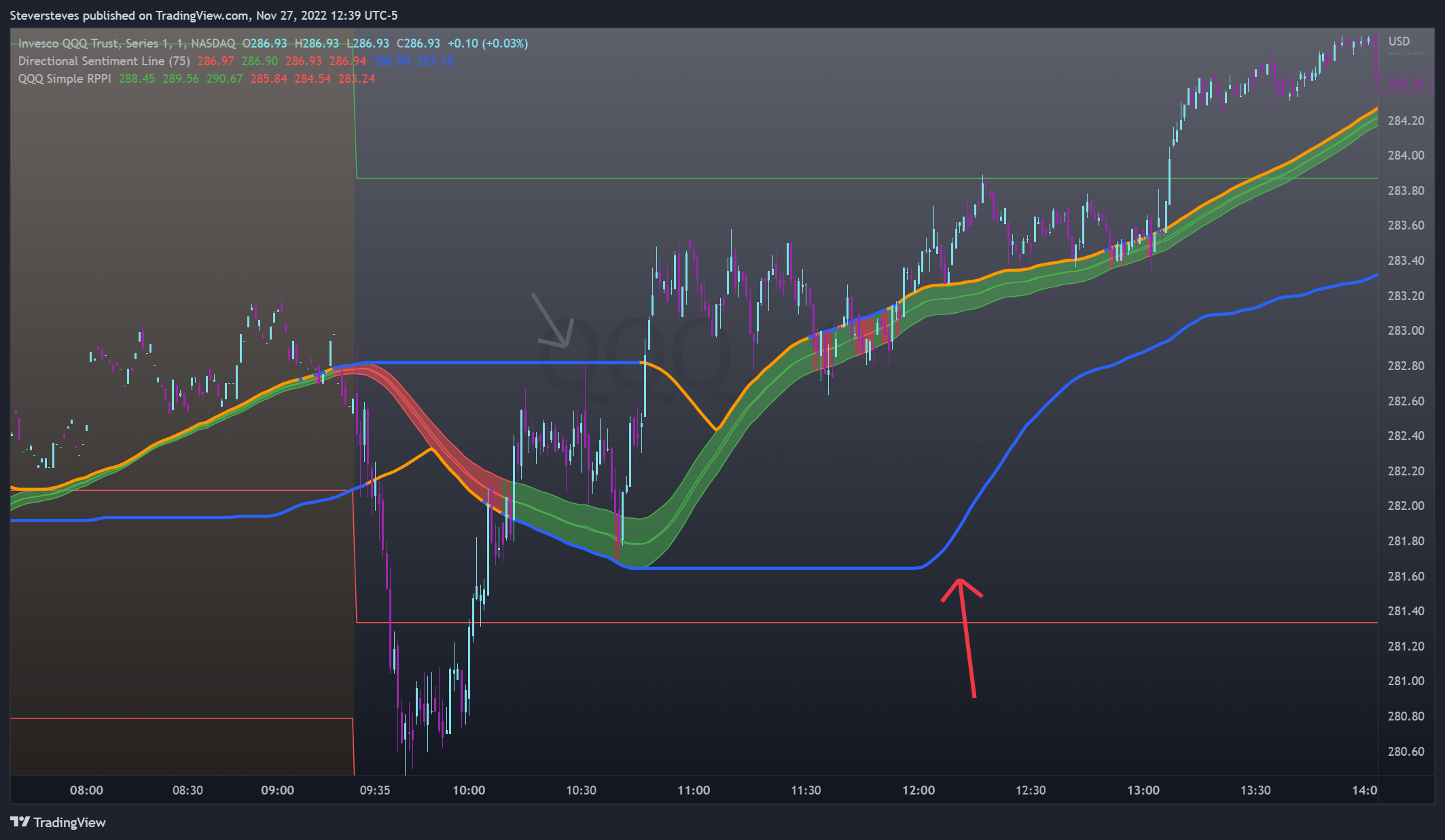This screenshot has width=1445, height=840.
Task: Click the TradingView logo at bottom left
Action: tap(58, 822)
